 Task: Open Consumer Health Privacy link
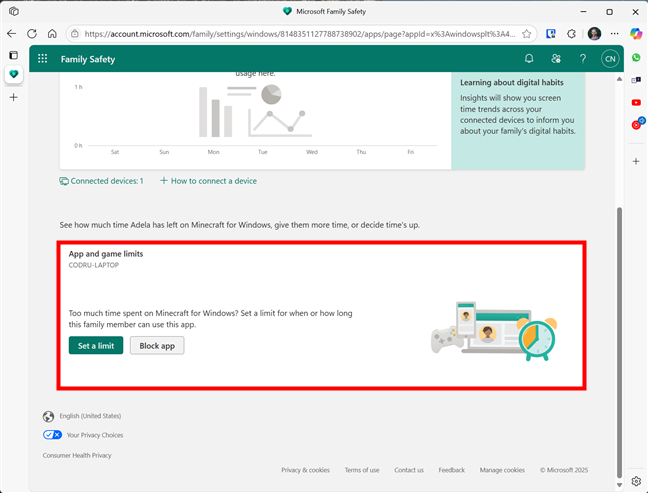(77, 455)
